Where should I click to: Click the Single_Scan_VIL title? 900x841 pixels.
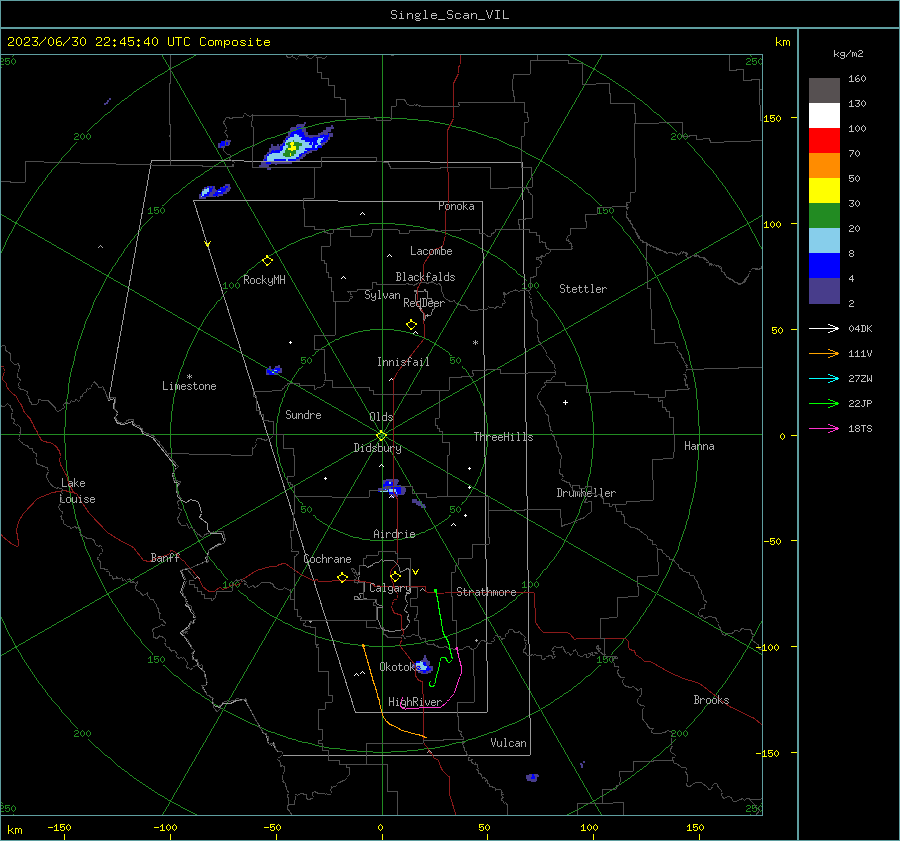pos(449,15)
